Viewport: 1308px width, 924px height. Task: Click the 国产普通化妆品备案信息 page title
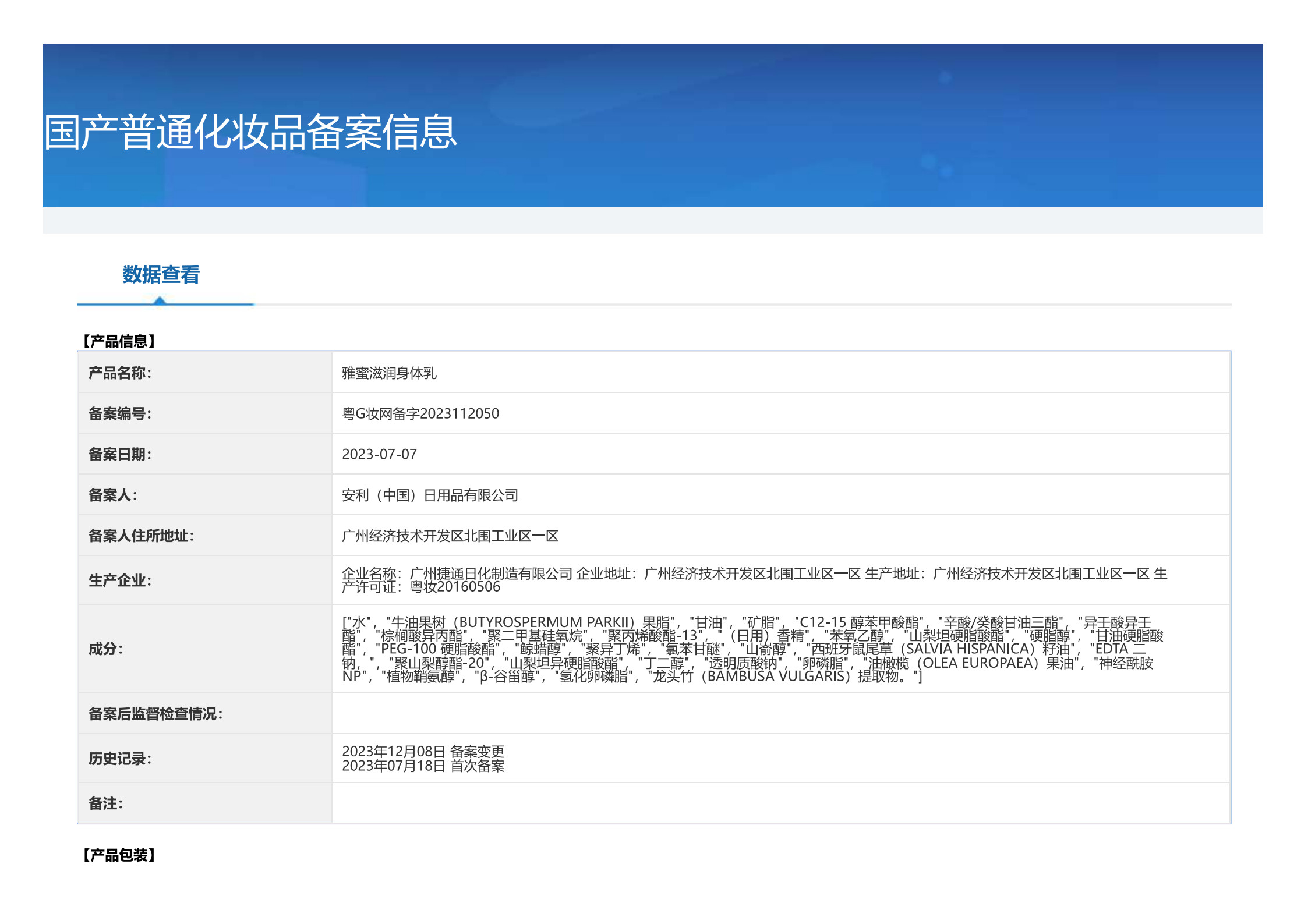[x=250, y=132]
